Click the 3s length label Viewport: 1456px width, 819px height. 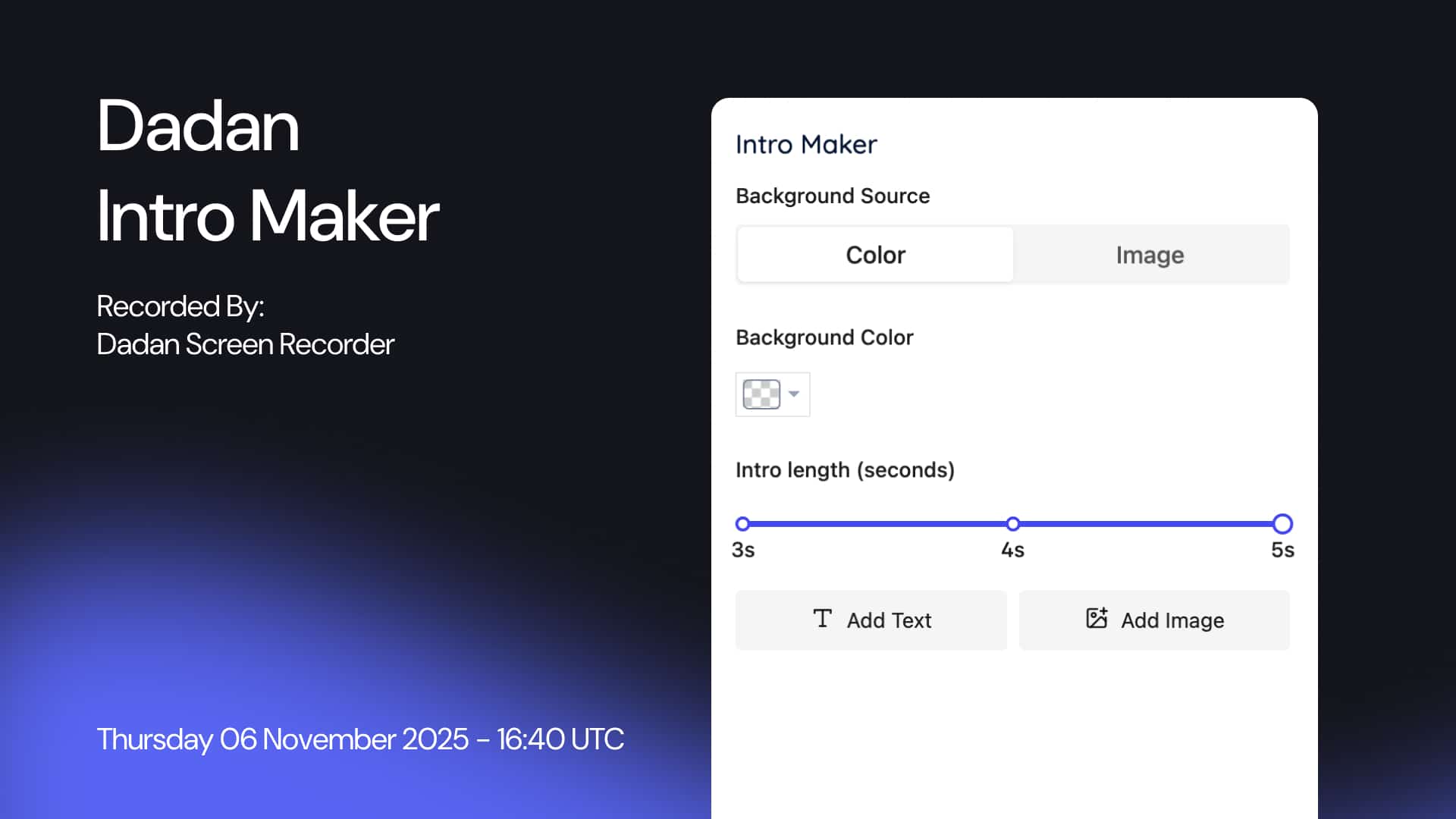(x=742, y=551)
